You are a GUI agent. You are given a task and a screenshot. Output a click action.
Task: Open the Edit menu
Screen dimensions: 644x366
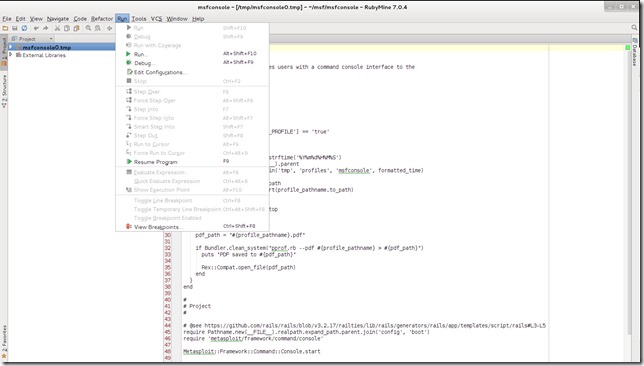(x=21, y=19)
